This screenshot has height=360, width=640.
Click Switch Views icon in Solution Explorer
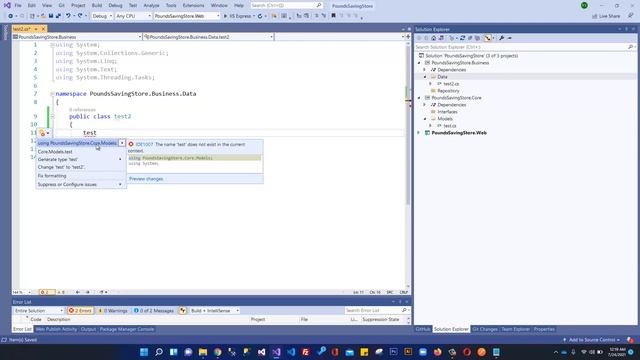pos(441,38)
